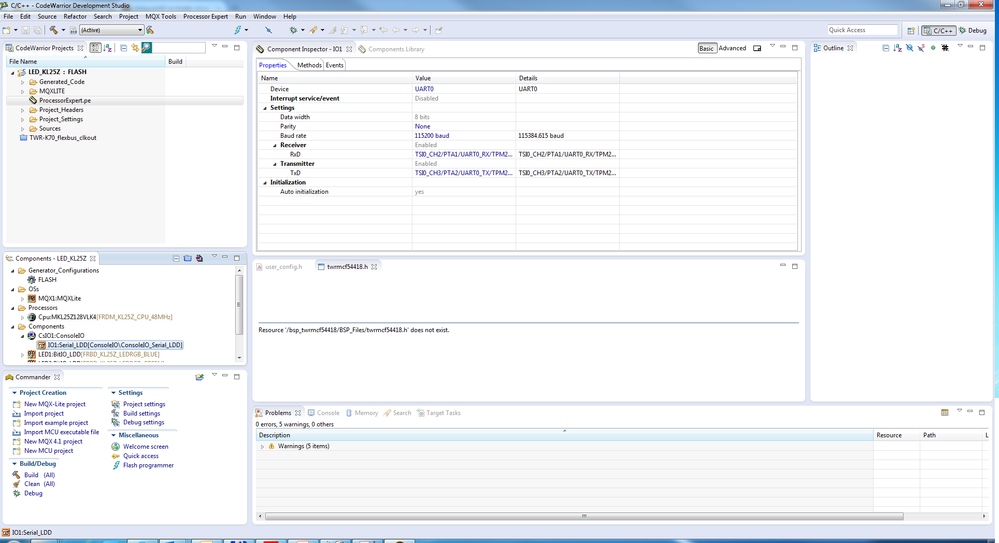Expand the Generated_Code folder
The height and width of the screenshot is (543, 999).
(x=23, y=82)
